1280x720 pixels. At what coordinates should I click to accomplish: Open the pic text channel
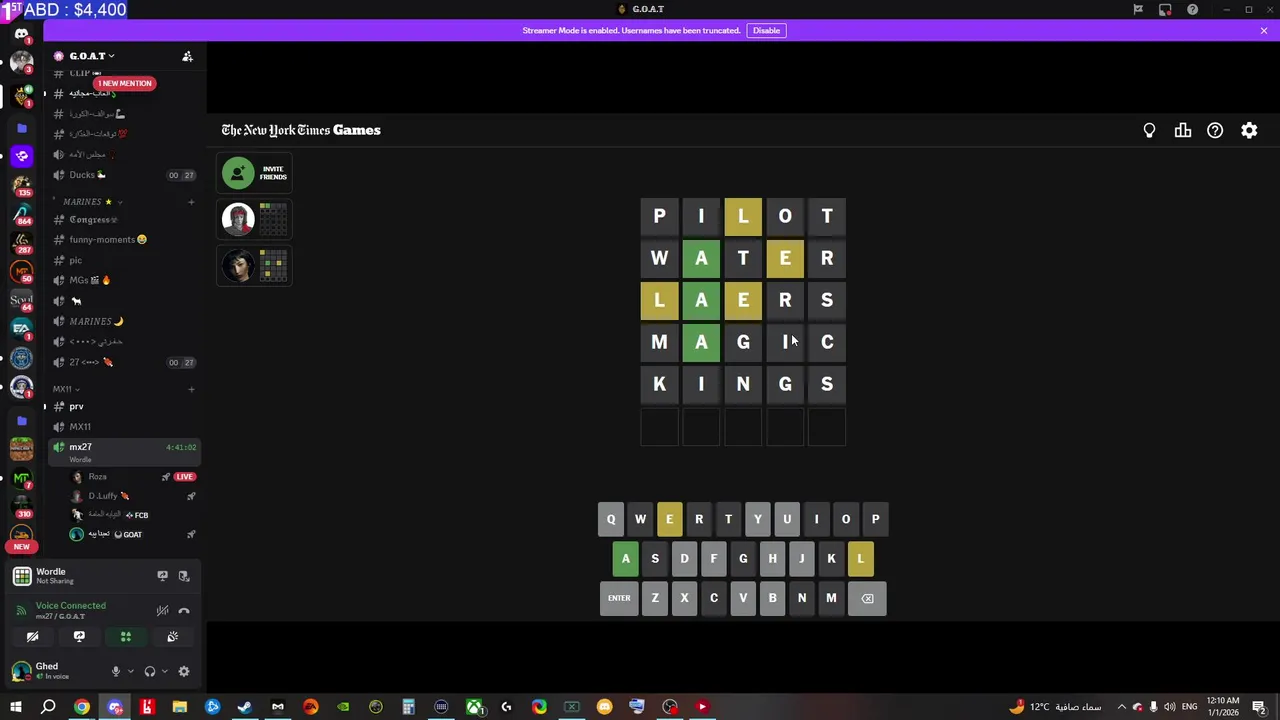tap(125, 260)
